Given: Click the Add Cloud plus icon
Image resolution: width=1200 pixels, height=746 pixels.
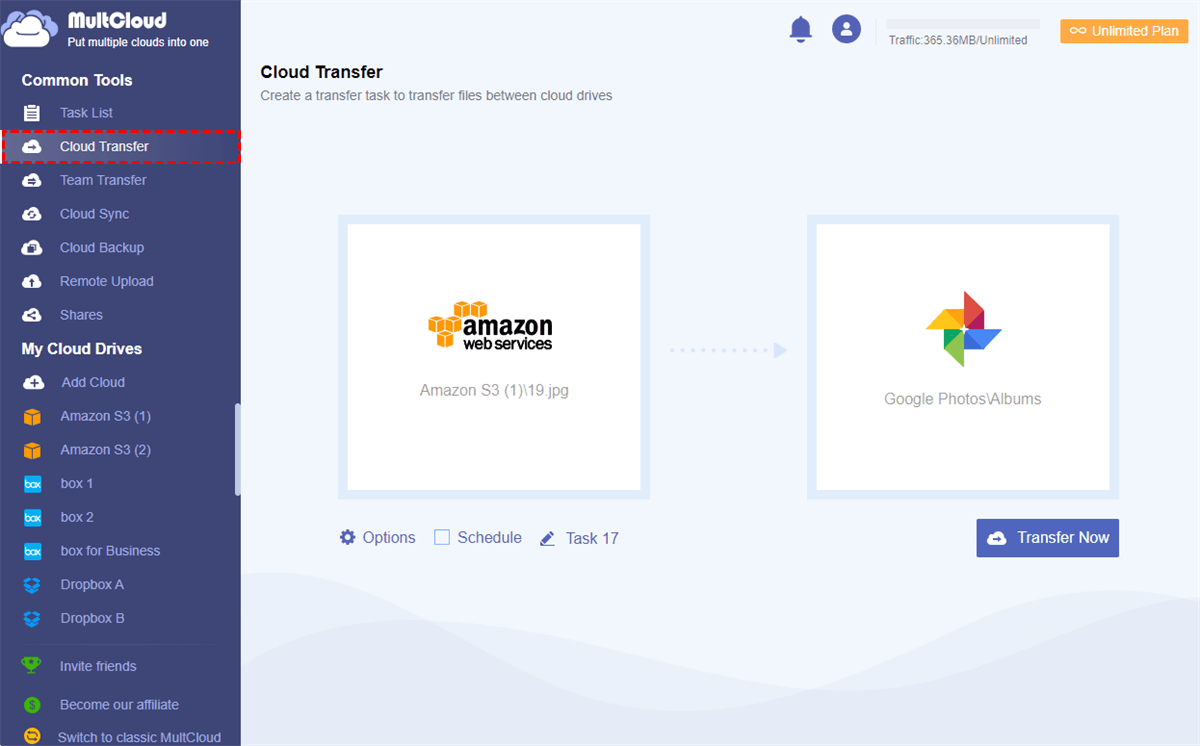Looking at the screenshot, I should pyautogui.click(x=33, y=382).
